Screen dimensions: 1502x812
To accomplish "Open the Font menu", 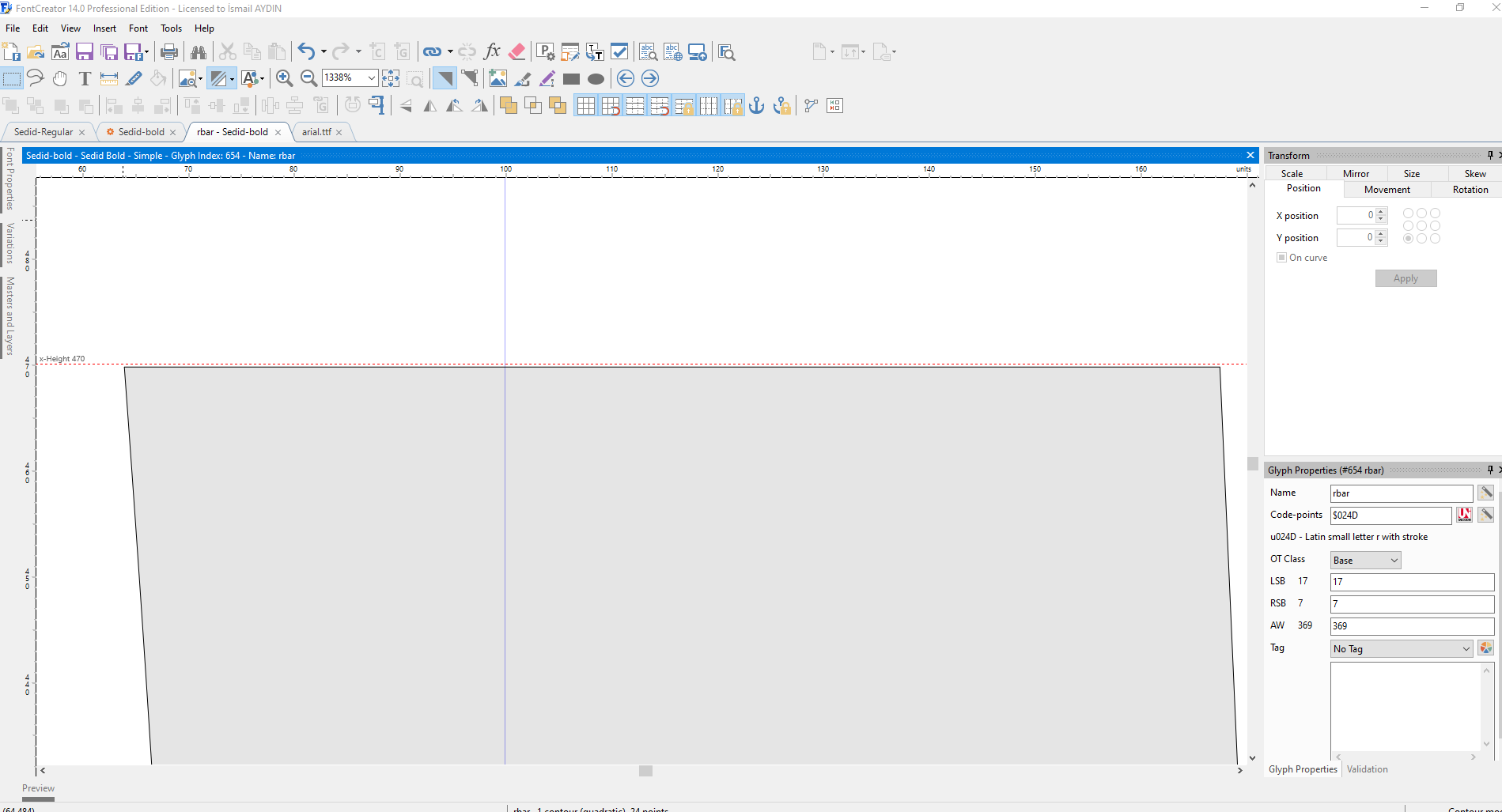I will coord(138,28).
